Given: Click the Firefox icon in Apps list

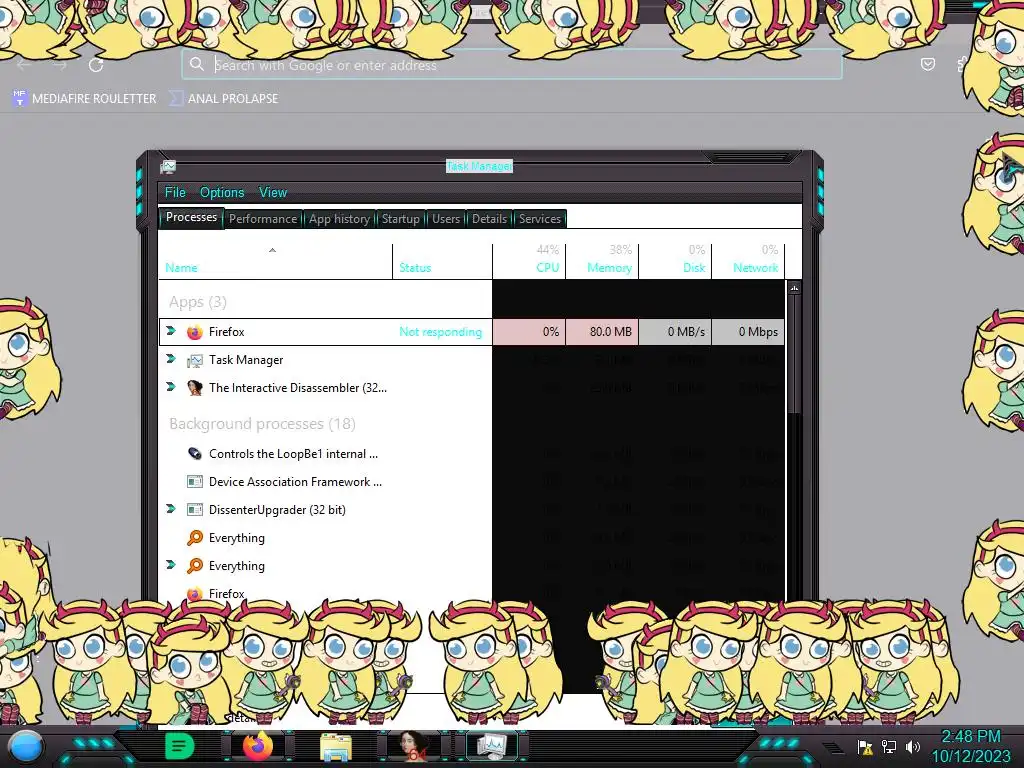Looking at the screenshot, I should click(x=195, y=332).
